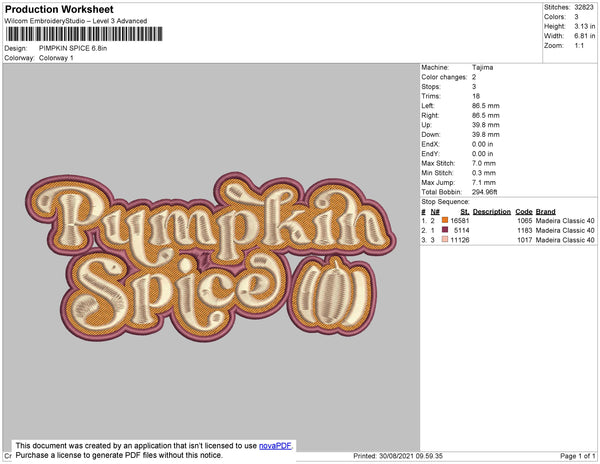Select the maroon color swatch for code 1183
Viewport: 600px width, 464px height.
tap(445, 230)
